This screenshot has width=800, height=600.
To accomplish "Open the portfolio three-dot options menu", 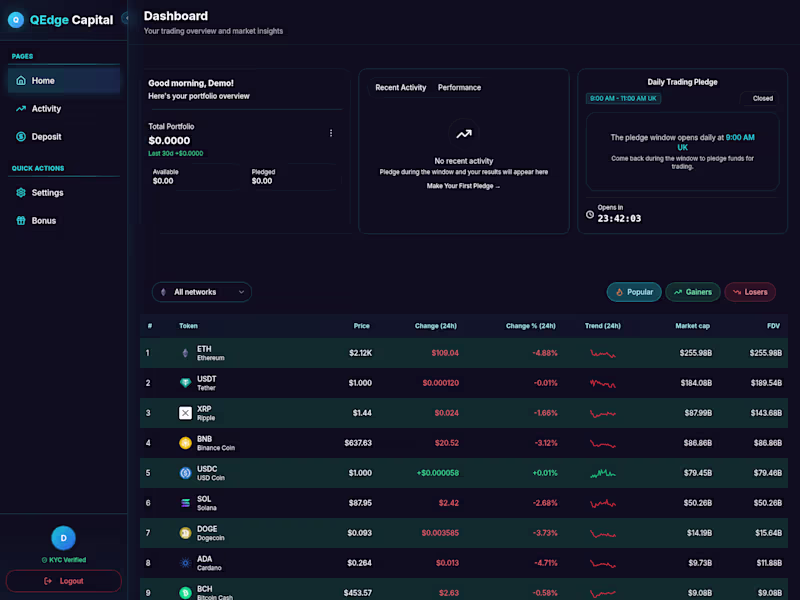I will pyautogui.click(x=331, y=133).
